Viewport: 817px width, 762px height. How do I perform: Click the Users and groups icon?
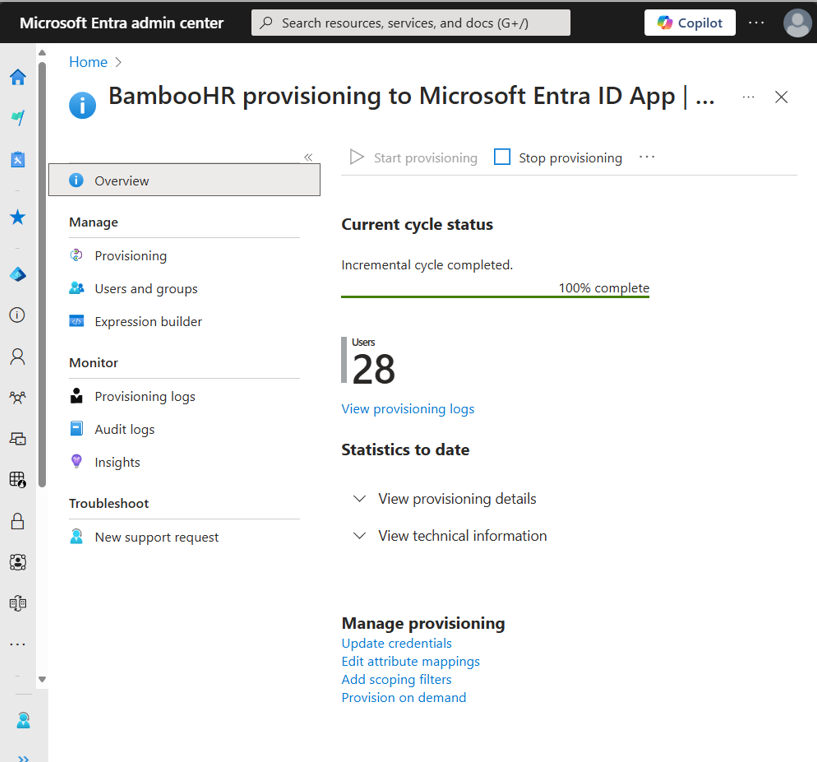coord(77,288)
